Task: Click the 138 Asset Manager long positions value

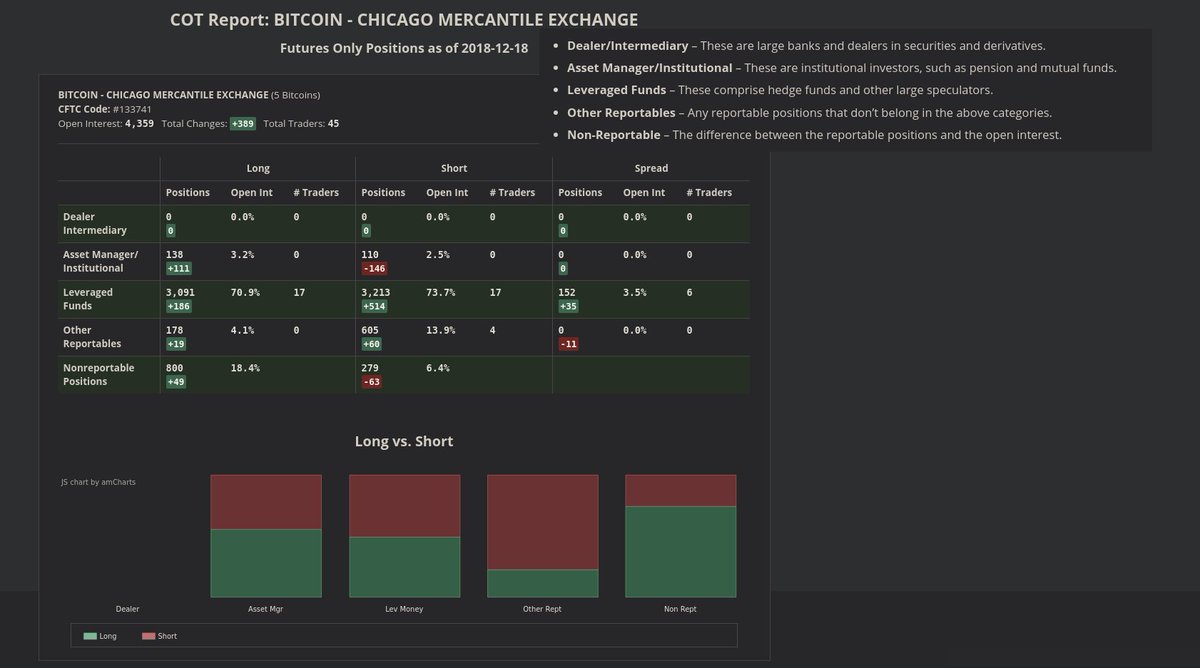Action: tap(175, 255)
